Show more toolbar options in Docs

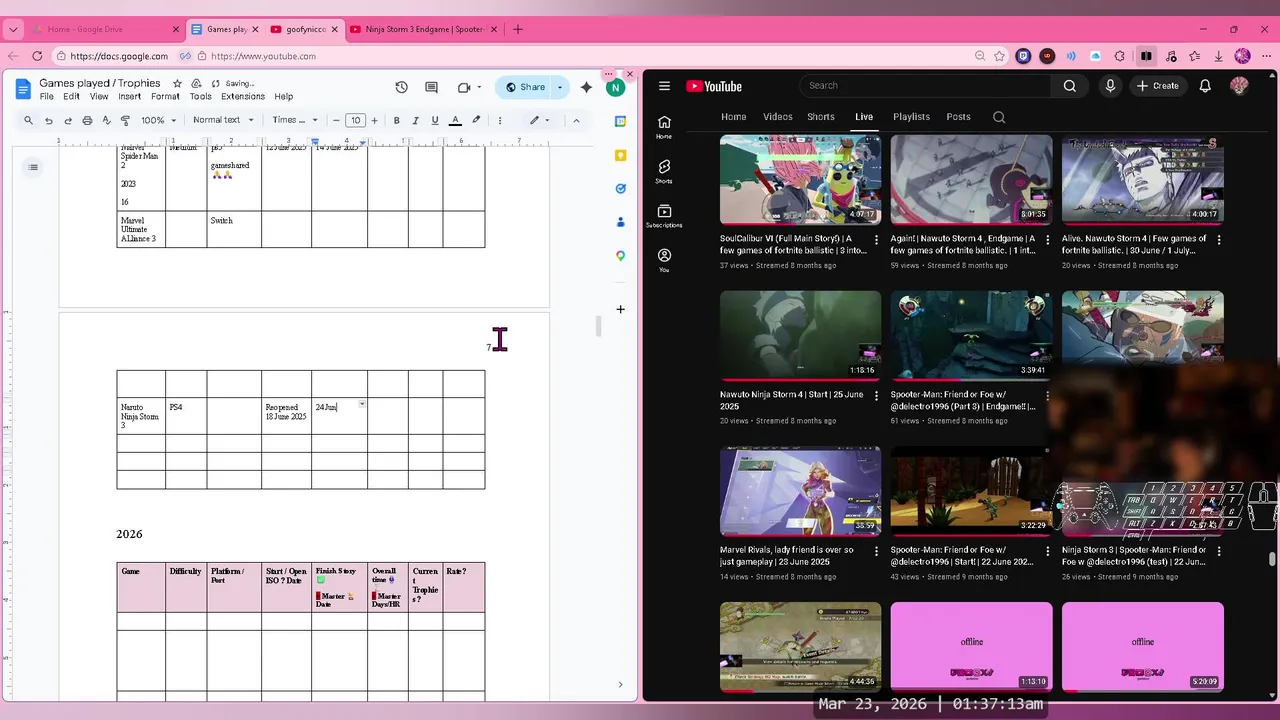click(499, 120)
